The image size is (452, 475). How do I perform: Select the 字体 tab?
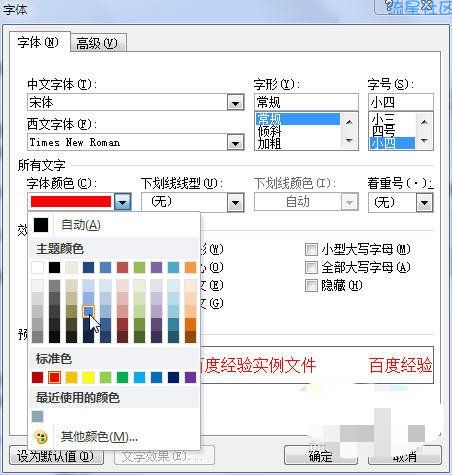[39, 42]
